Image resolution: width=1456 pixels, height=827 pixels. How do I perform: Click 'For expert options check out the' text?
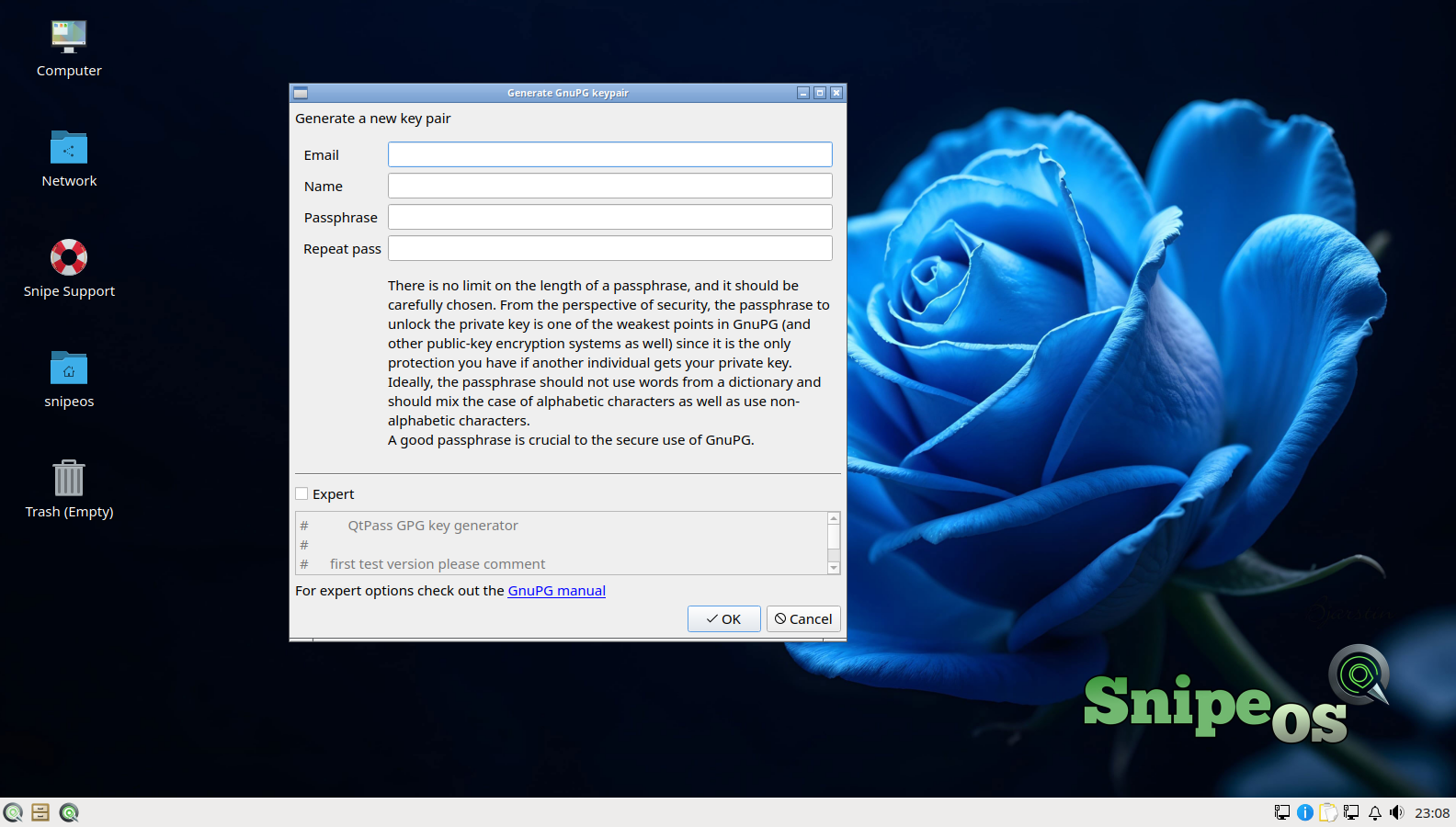point(400,591)
